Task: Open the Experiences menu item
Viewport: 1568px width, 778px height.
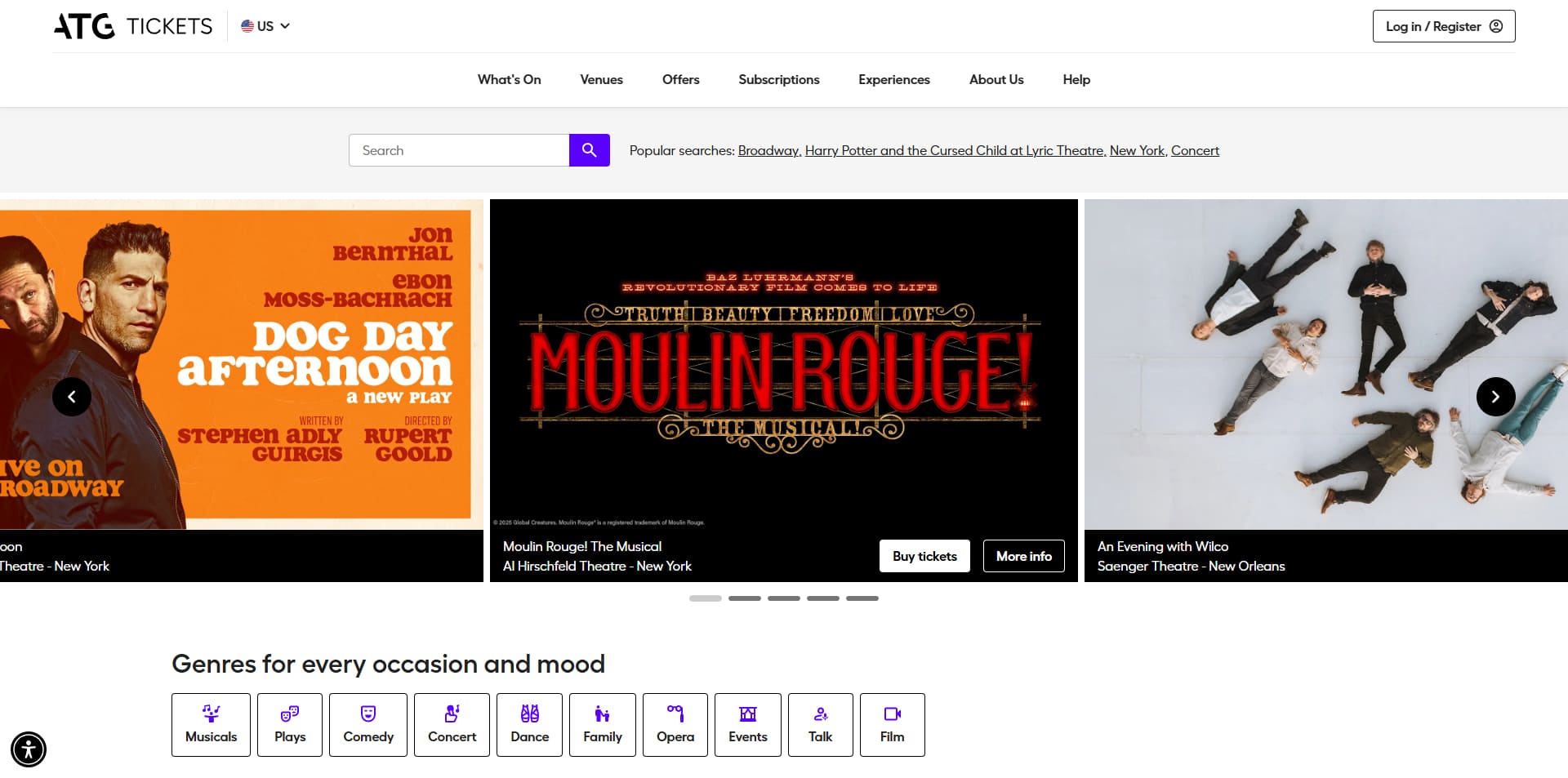Action: click(x=893, y=79)
